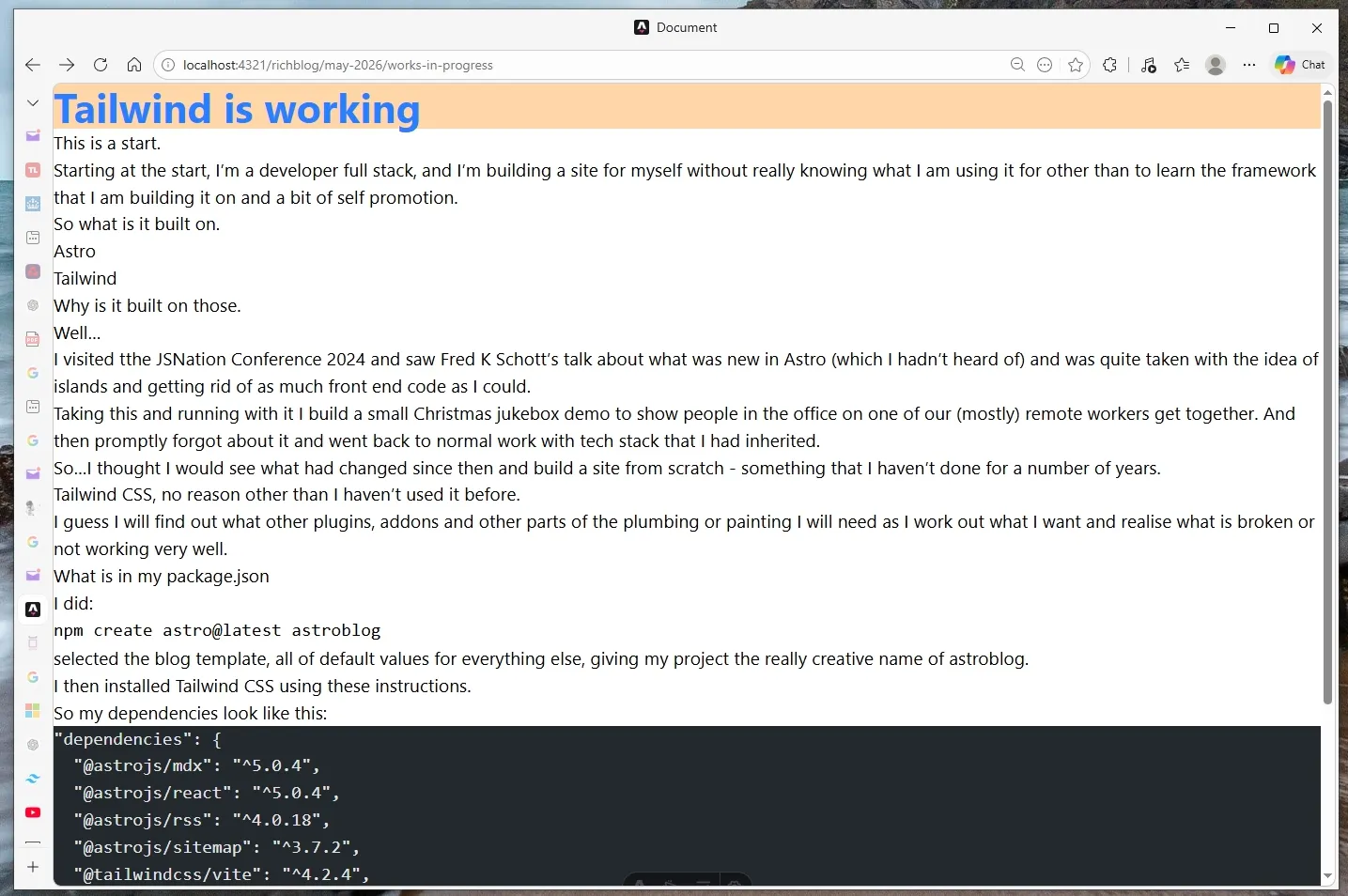This screenshot has height=896, width=1348.
Task: Click the "dependencies": { line
Action: click(138, 739)
